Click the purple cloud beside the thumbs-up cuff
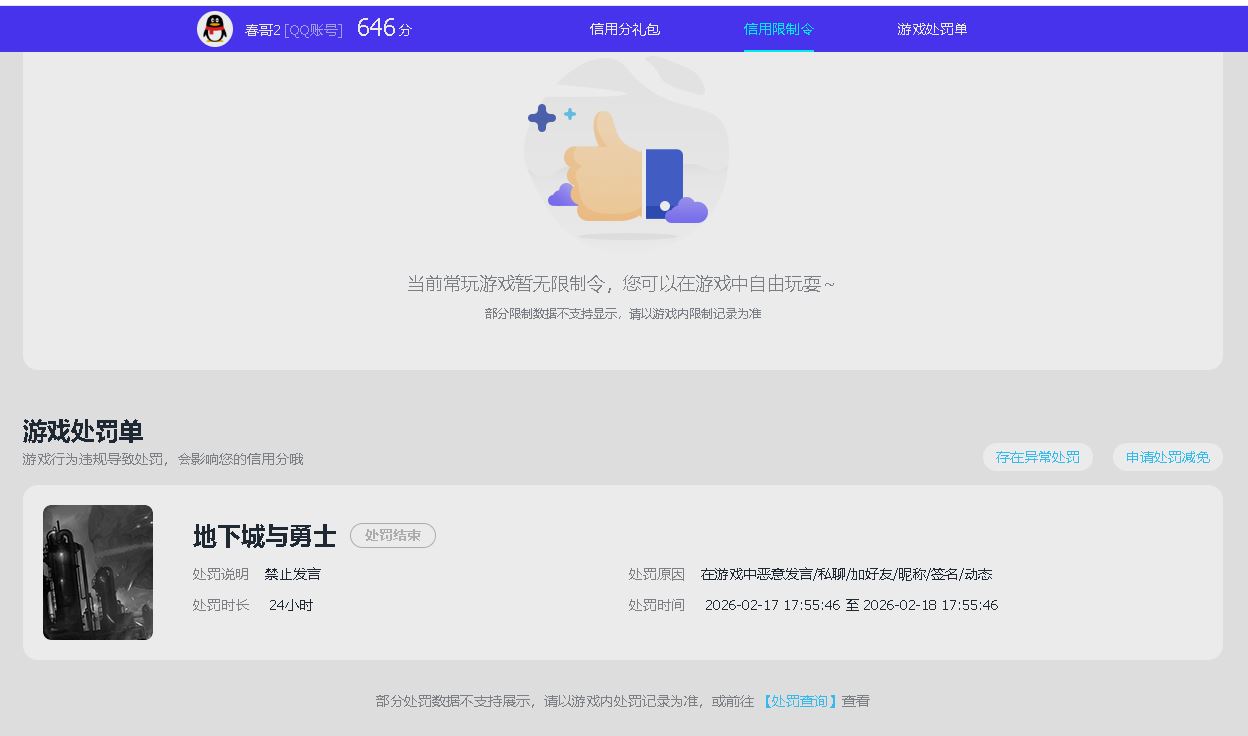 click(x=686, y=211)
